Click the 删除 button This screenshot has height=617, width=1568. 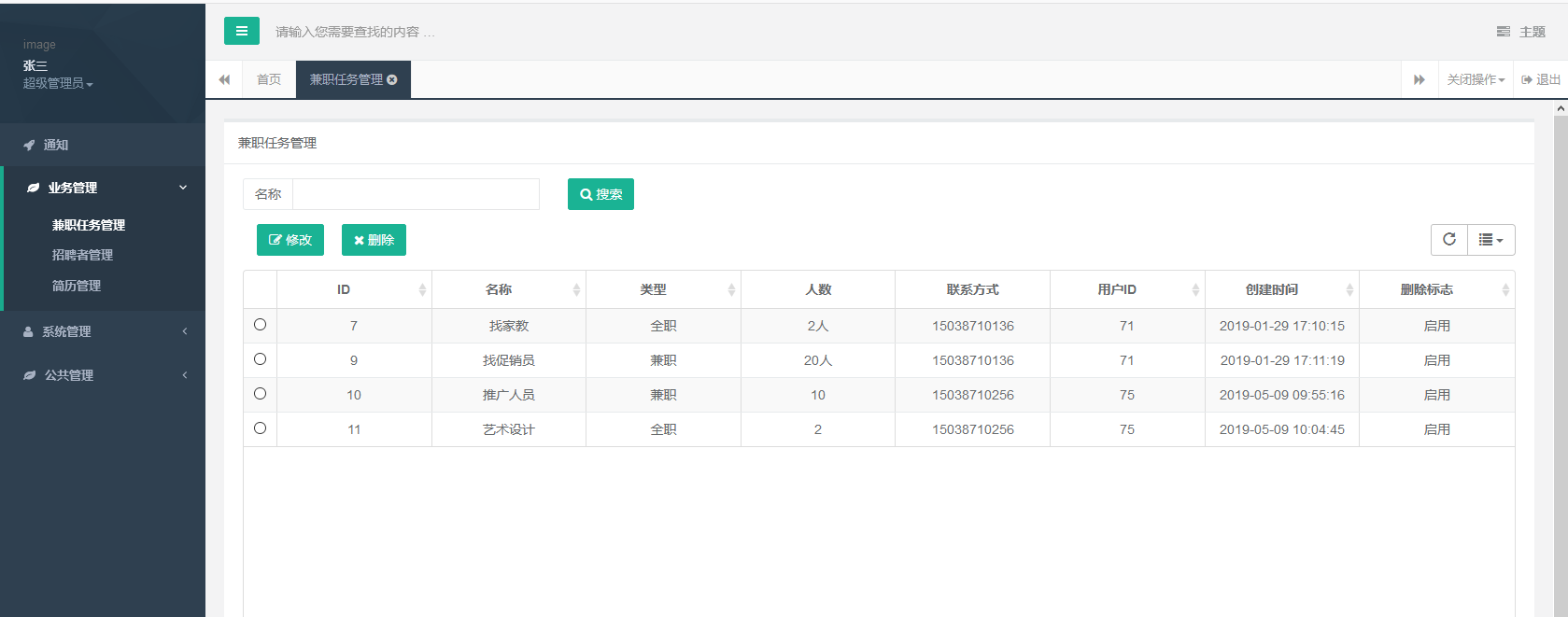(x=374, y=240)
